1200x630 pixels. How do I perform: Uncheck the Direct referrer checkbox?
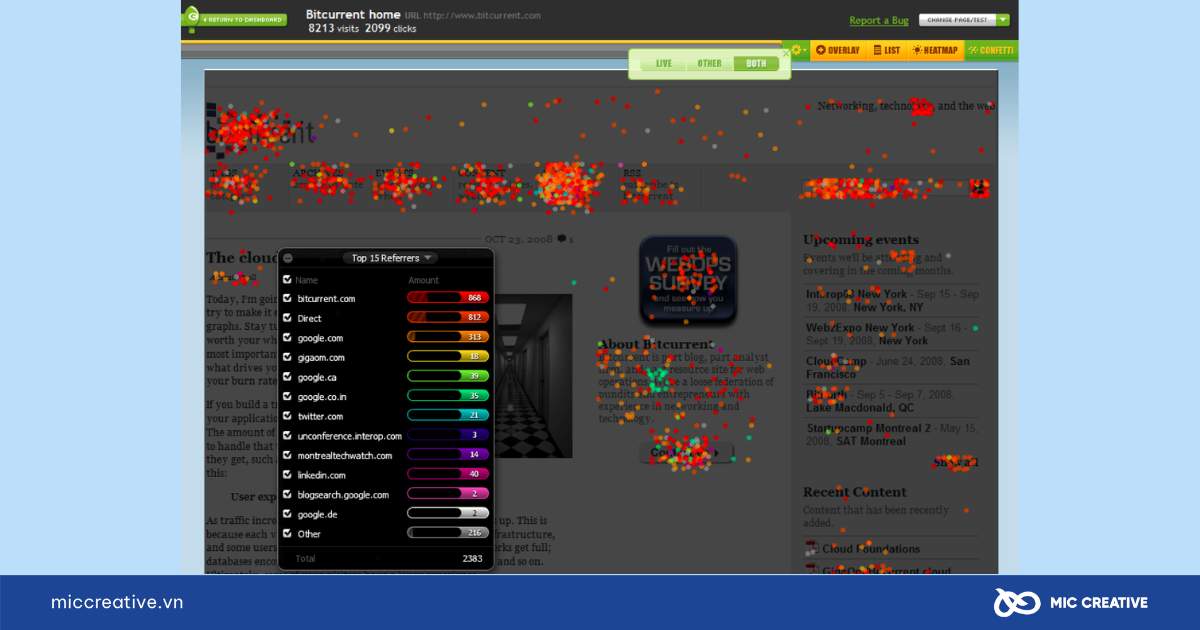click(x=288, y=318)
